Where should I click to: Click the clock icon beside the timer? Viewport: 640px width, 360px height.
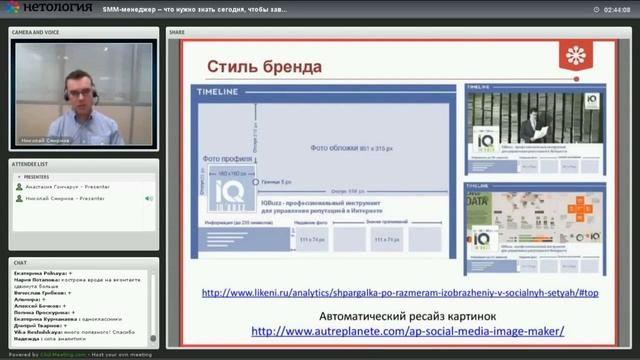596,9
